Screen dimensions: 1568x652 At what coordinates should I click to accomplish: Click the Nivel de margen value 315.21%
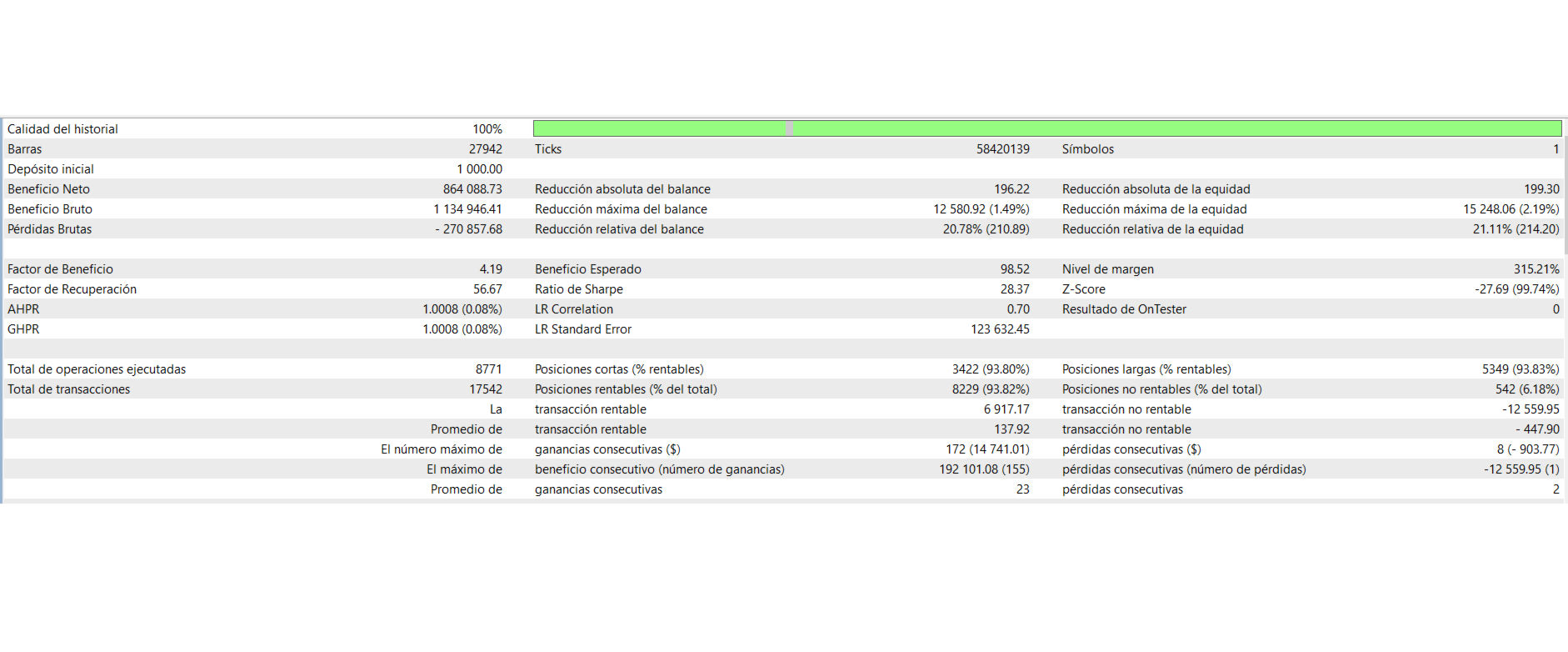tap(1536, 269)
